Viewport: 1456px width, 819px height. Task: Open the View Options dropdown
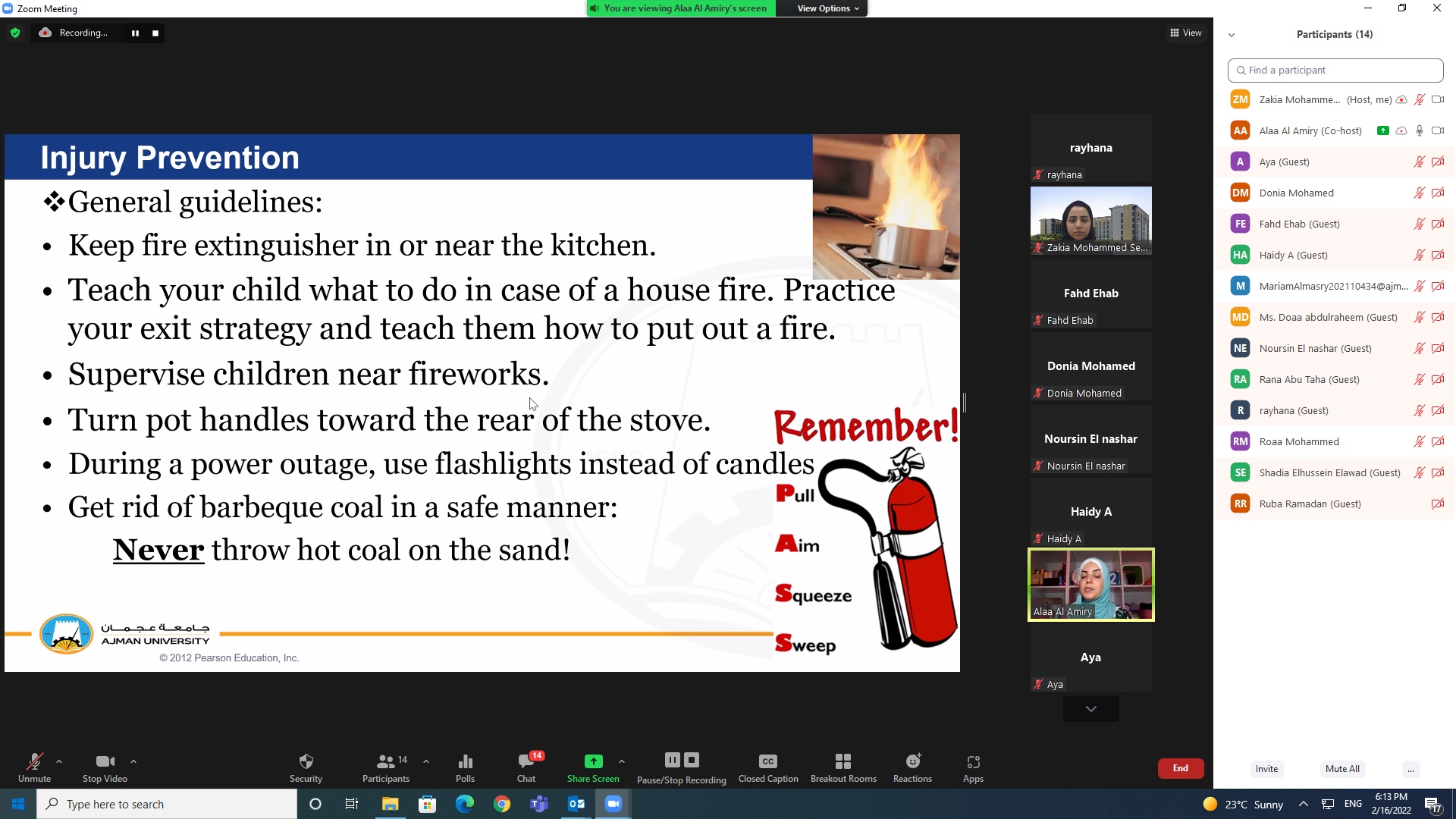[828, 8]
